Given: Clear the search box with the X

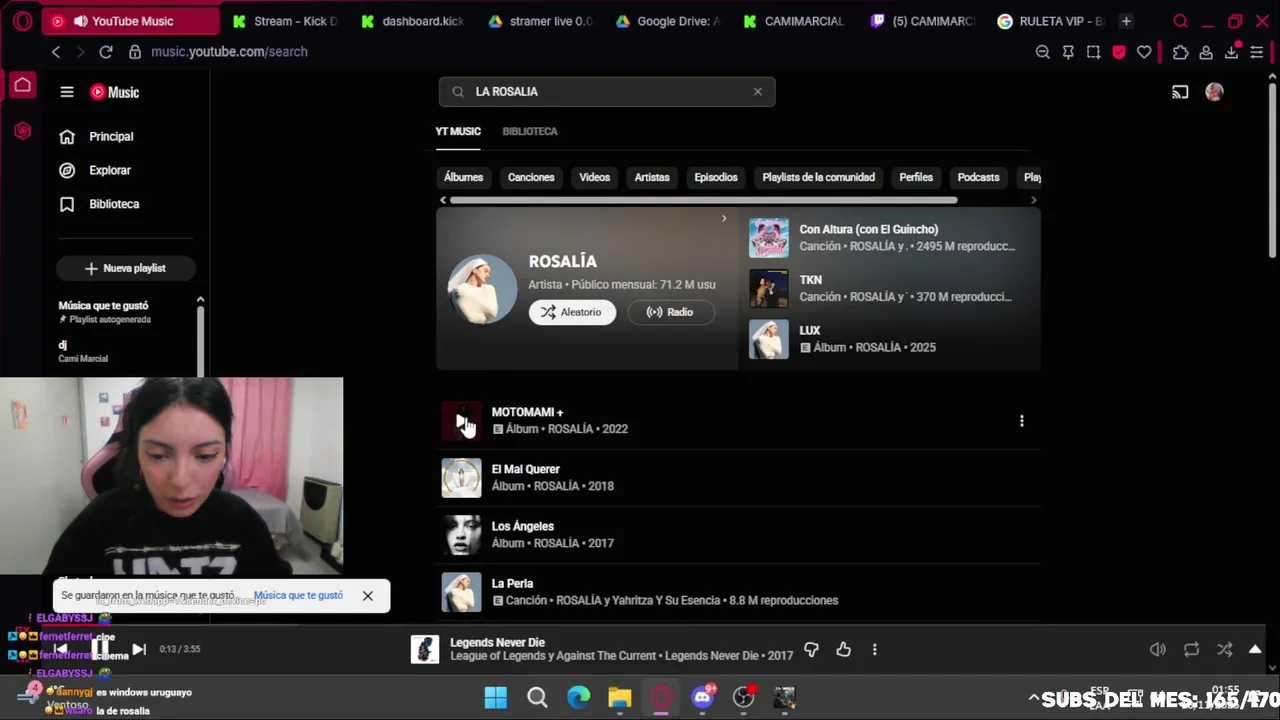Looking at the screenshot, I should tap(757, 91).
